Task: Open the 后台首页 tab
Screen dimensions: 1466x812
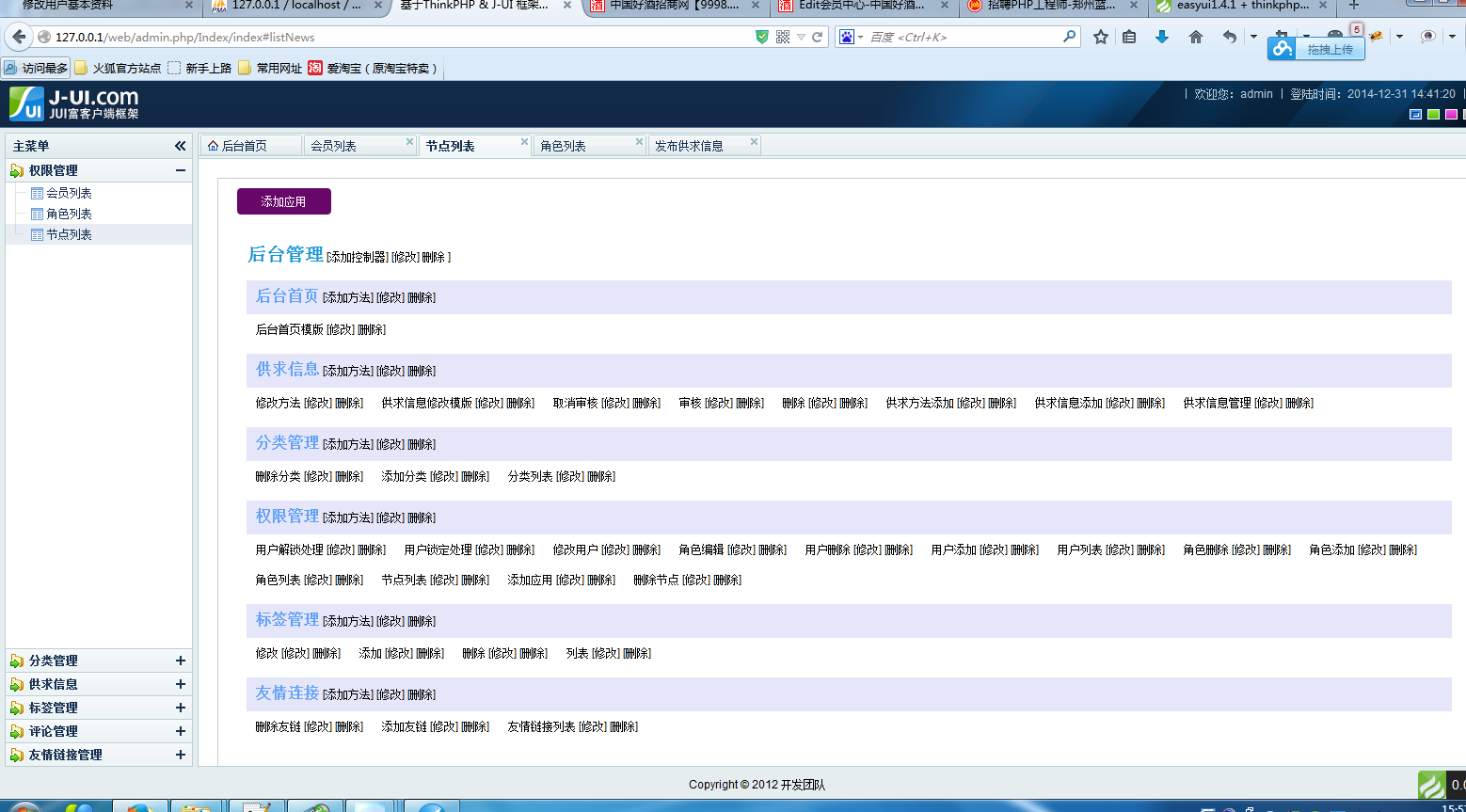Action: (x=244, y=146)
